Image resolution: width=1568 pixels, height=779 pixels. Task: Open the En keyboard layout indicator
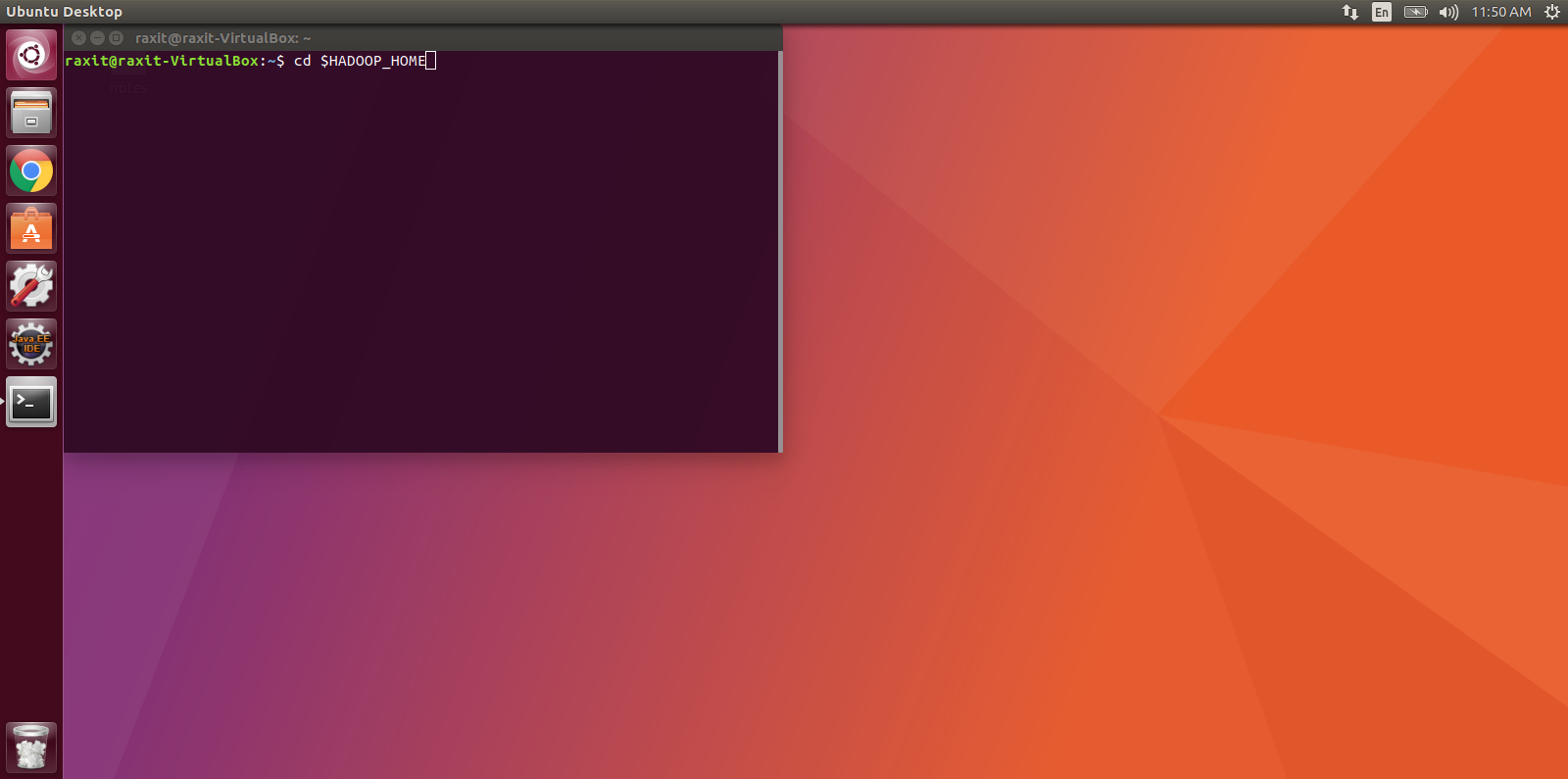1382,12
